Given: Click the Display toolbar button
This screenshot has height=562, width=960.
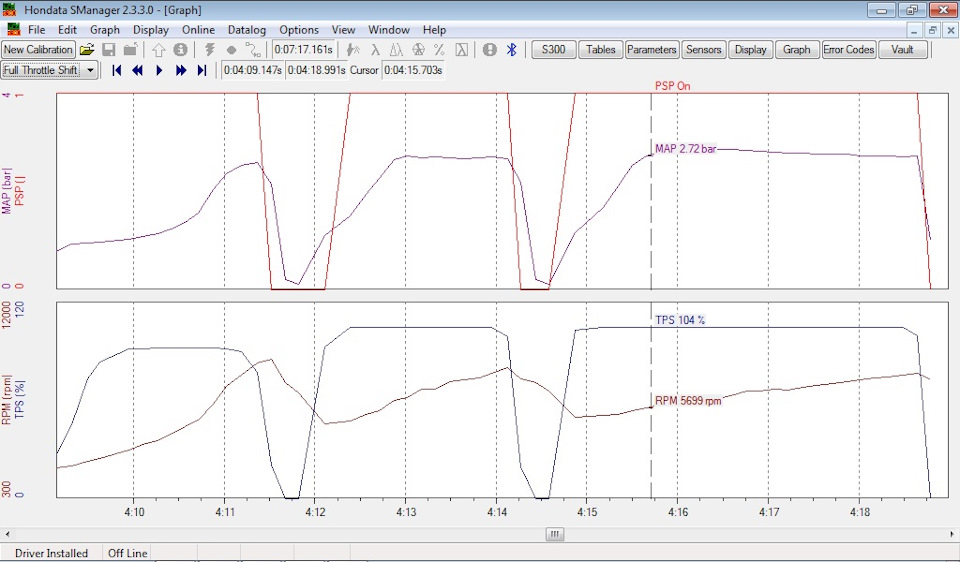Looking at the screenshot, I should [x=751, y=50].
